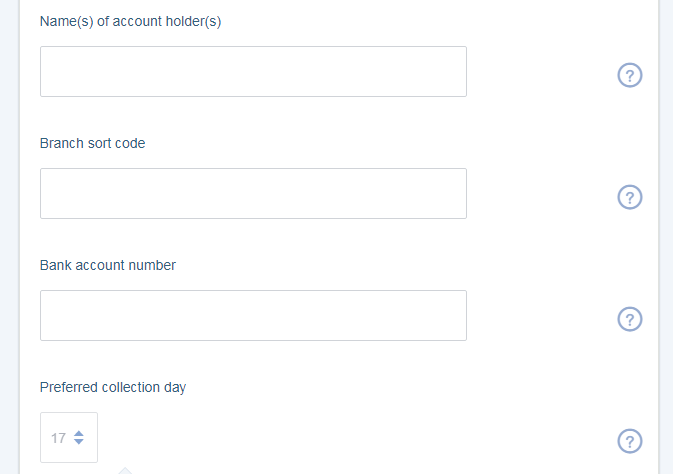
Task: Click question mark icon next to day selector
Action: click(630, 441)
